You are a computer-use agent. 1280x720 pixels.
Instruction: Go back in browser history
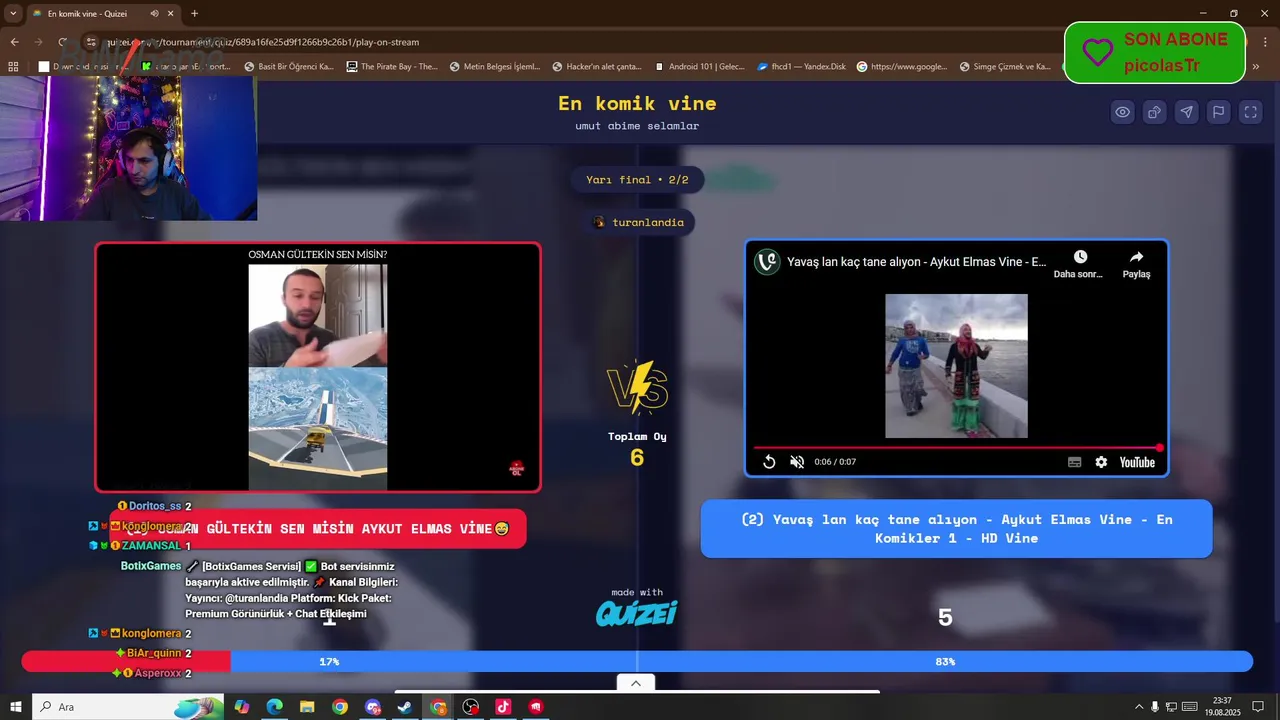pyautogui.click(x=14, y=42)
